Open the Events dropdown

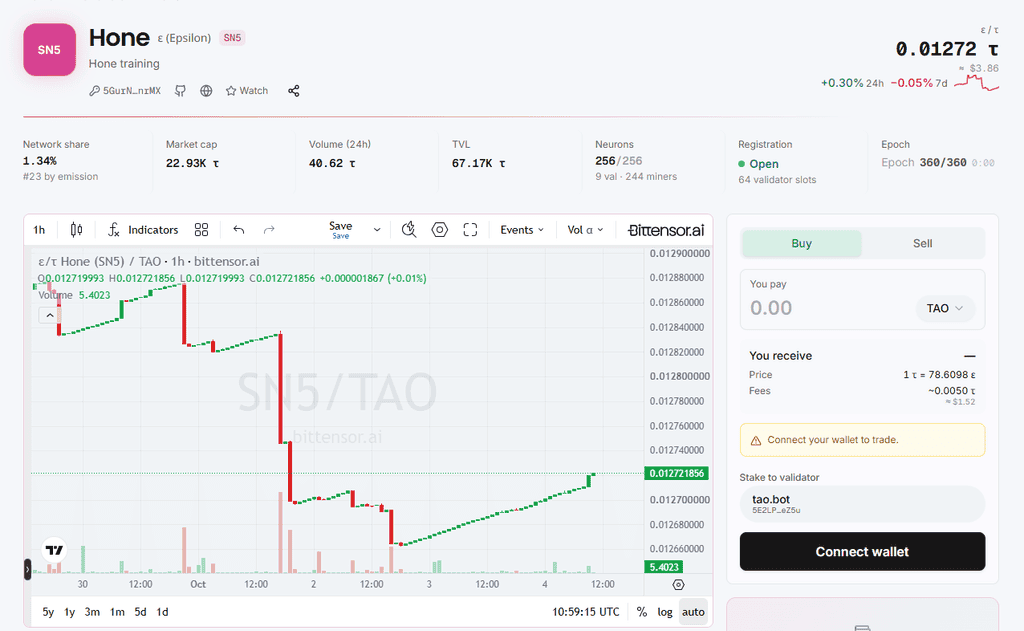tap(522, 230)
